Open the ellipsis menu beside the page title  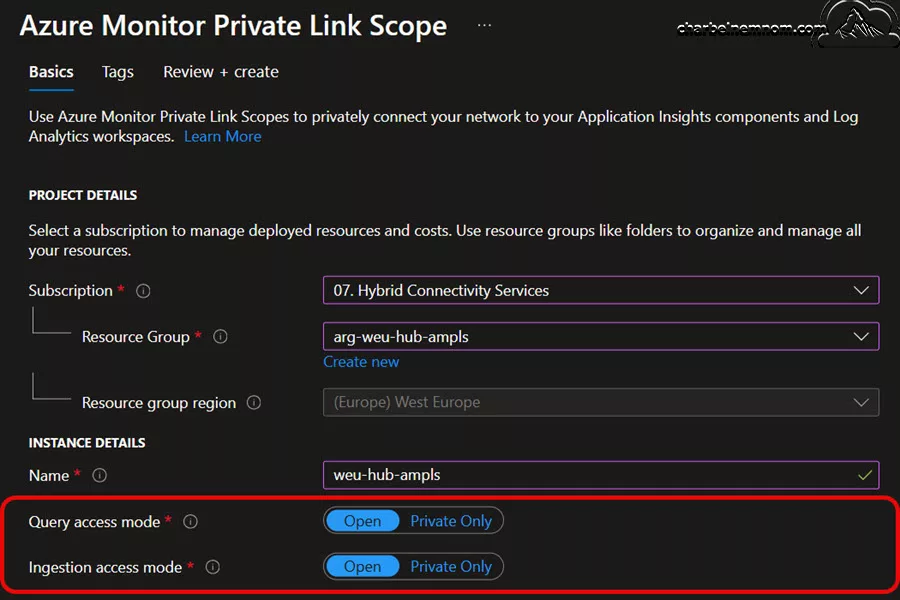click(484, 26)
